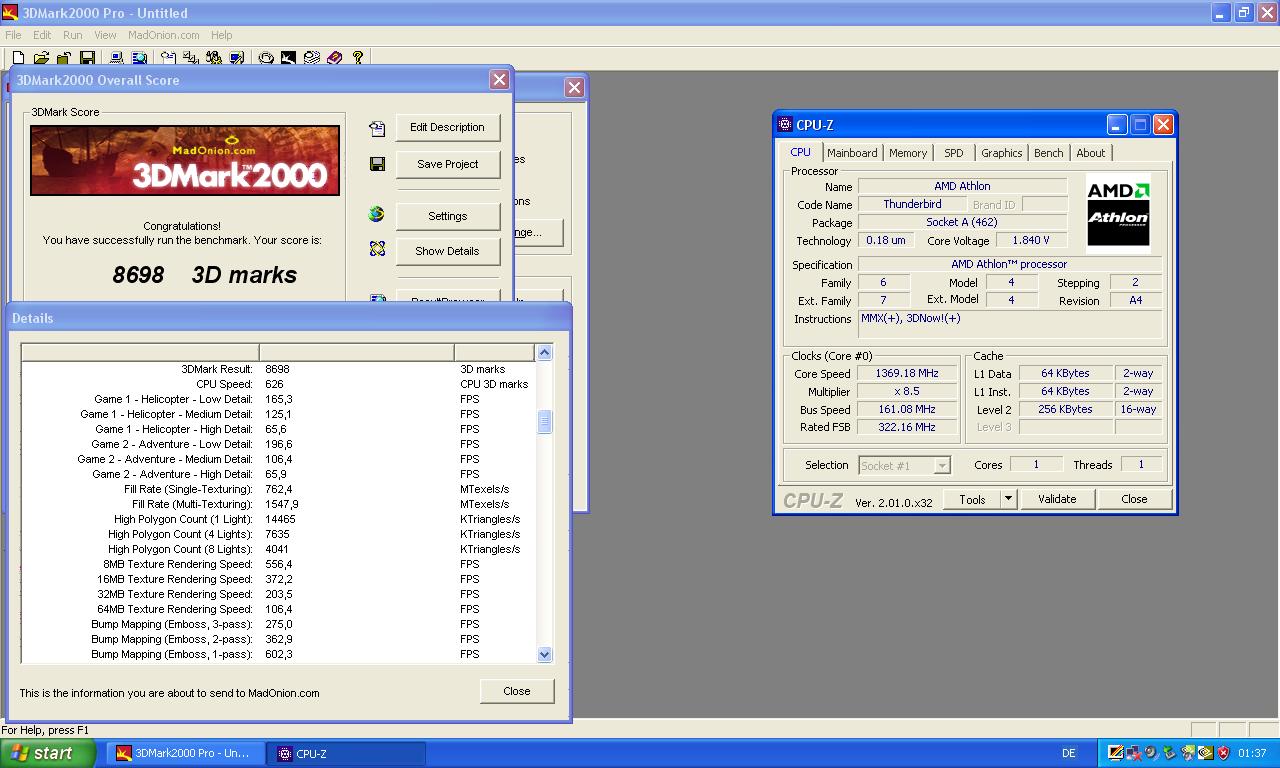Open the Settings button in Overall Score
Image resolution: width=1280 pixels, height=768 pixels.
[x=447, y=216]
